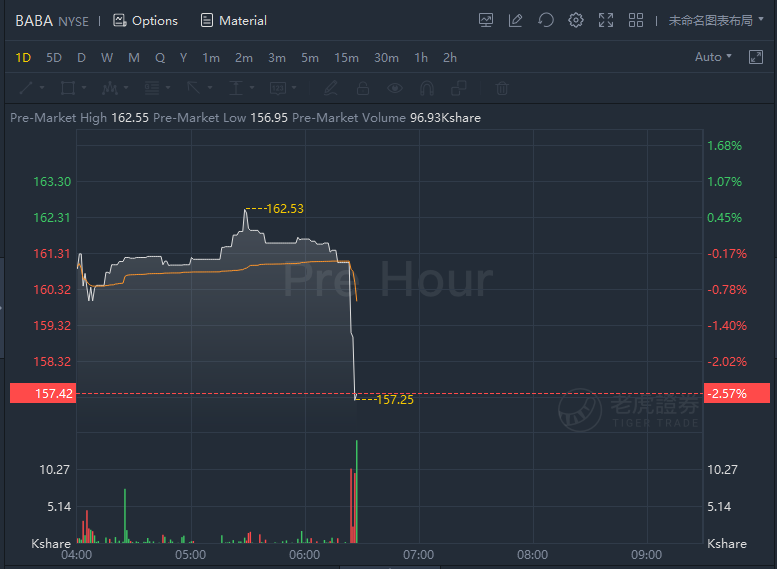The width and height of the screenshot is (777, 569).
Task: Click the BABA ticker symbol
Action: [34, 21]
